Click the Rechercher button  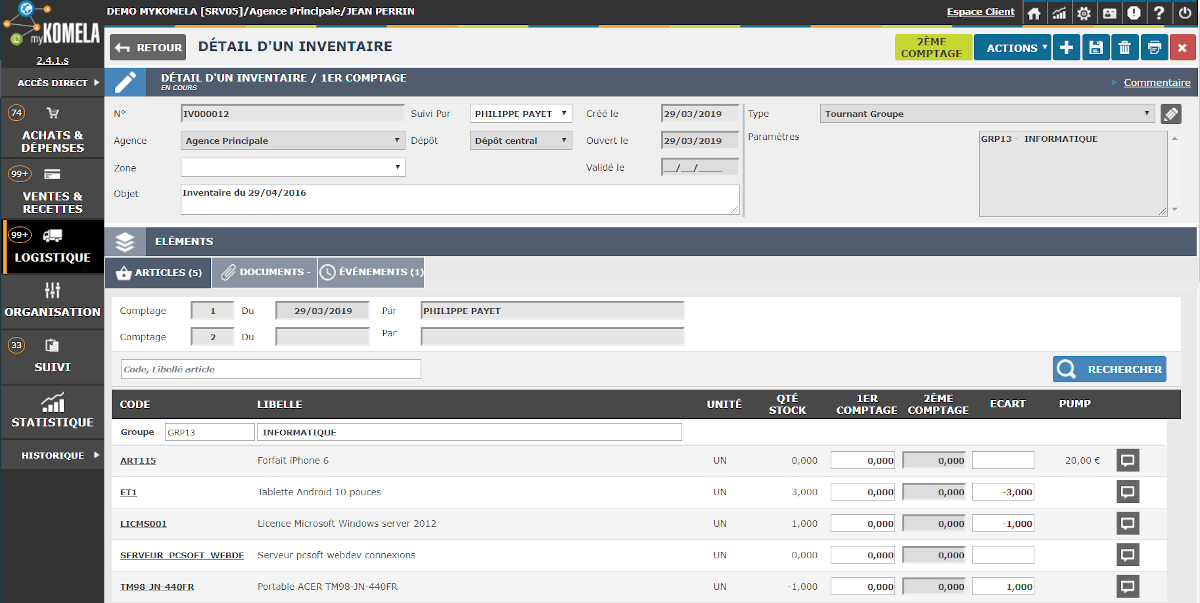(x=1110, y=369)
